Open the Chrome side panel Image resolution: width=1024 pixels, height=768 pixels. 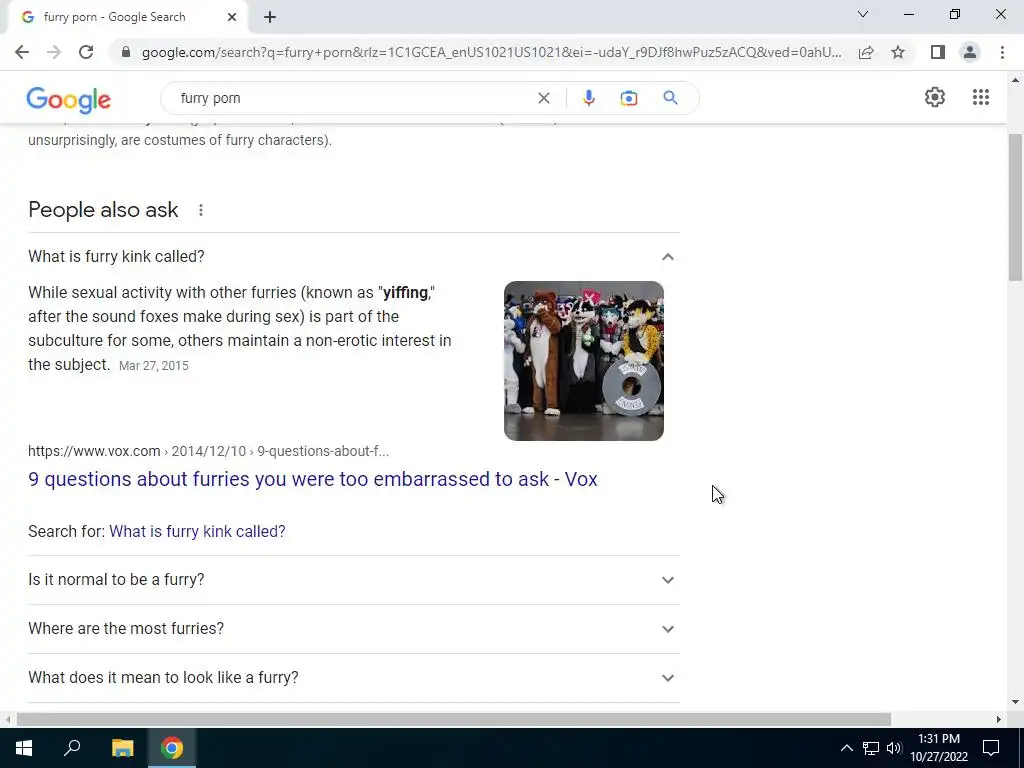pyautogui.click(x=937, y=52)
